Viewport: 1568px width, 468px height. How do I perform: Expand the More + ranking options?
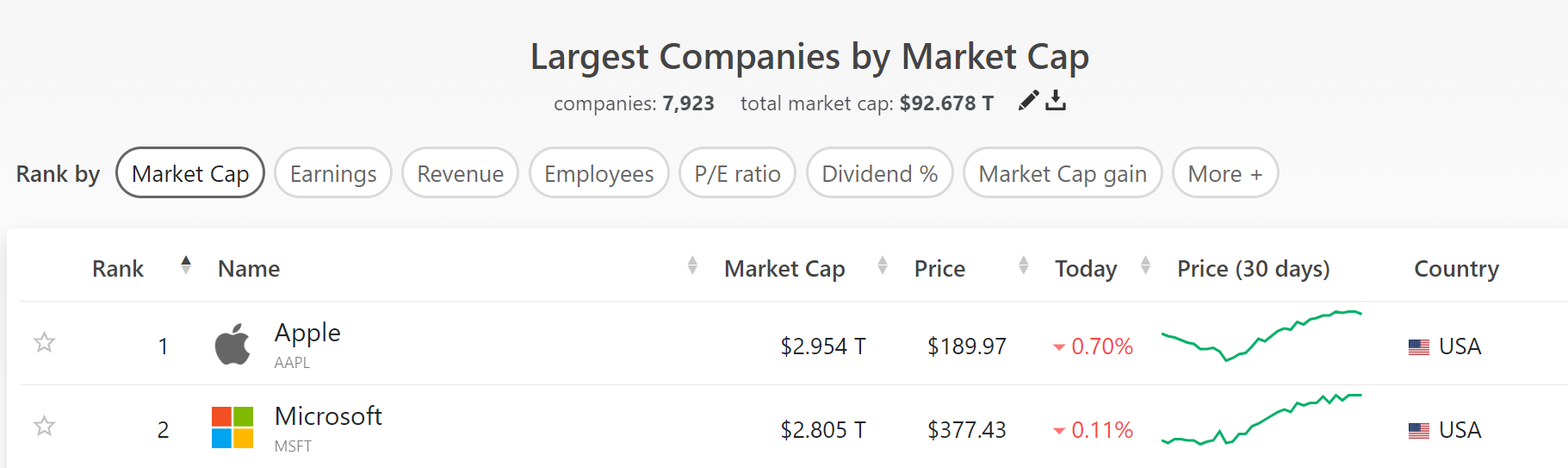(1225, 173)
